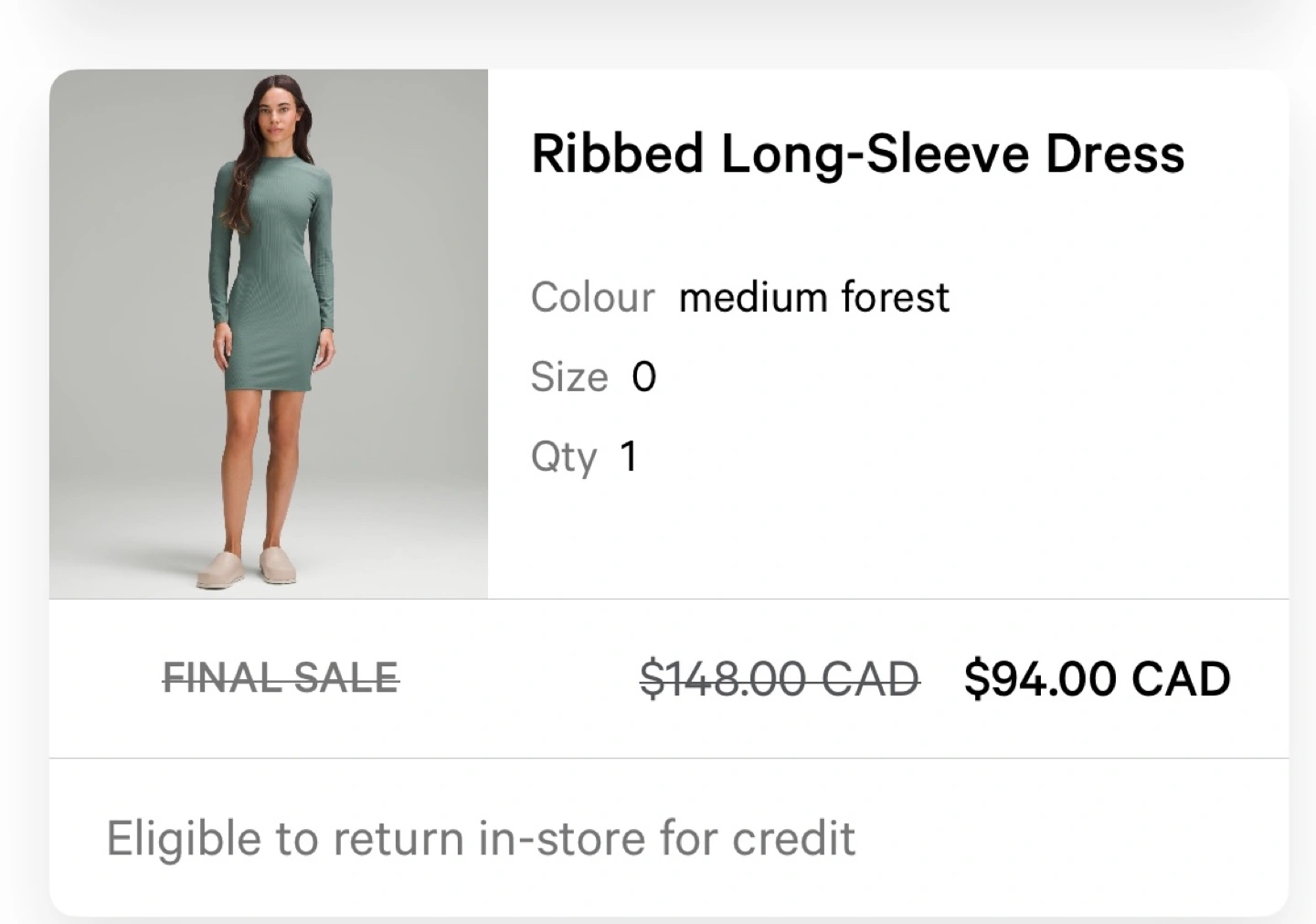1316x924 pixels.
Task: Select the Colour label
Action: click(x=592, y=298)
